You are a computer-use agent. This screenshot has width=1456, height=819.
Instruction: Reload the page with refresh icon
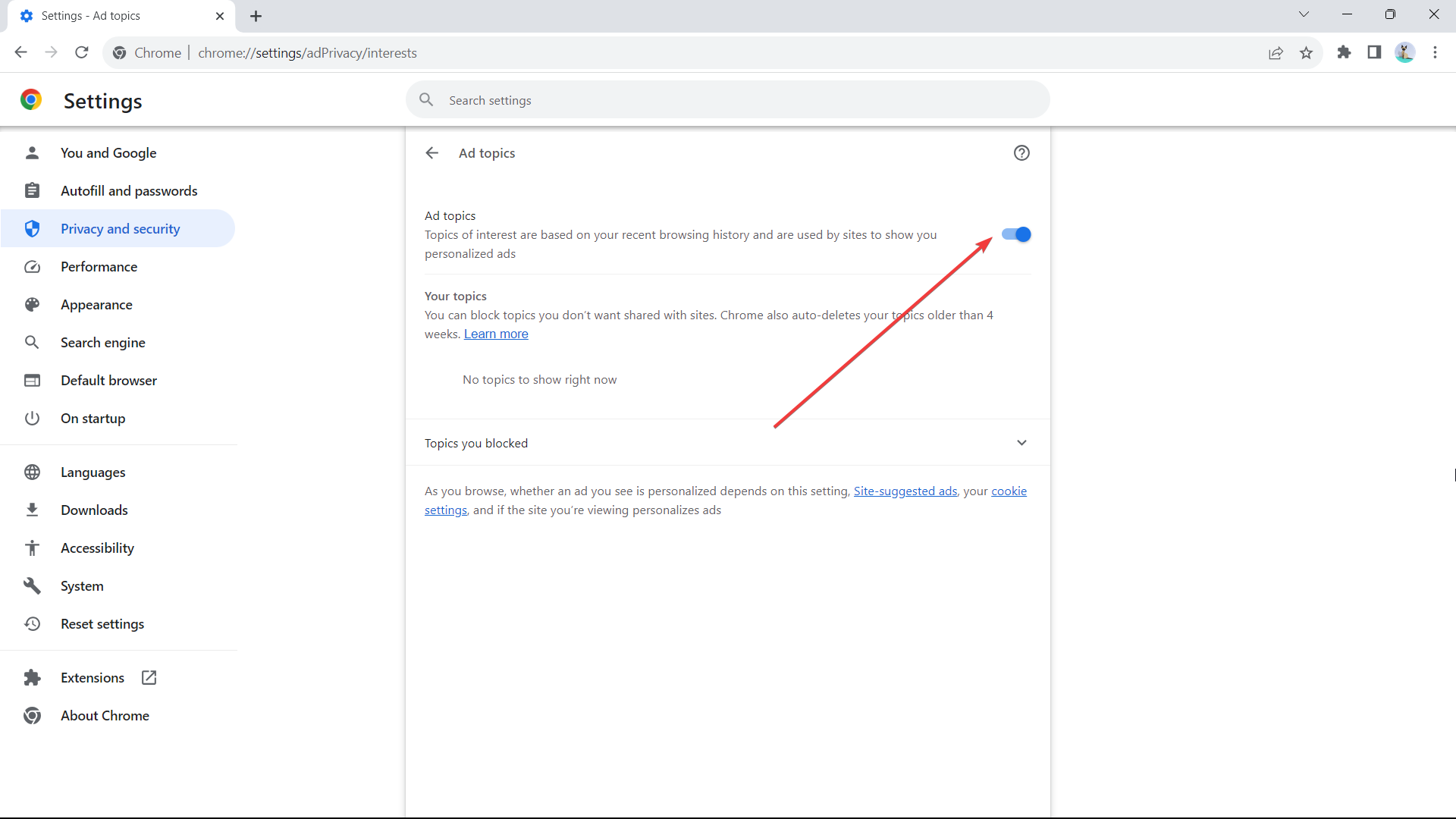point(82,52)
